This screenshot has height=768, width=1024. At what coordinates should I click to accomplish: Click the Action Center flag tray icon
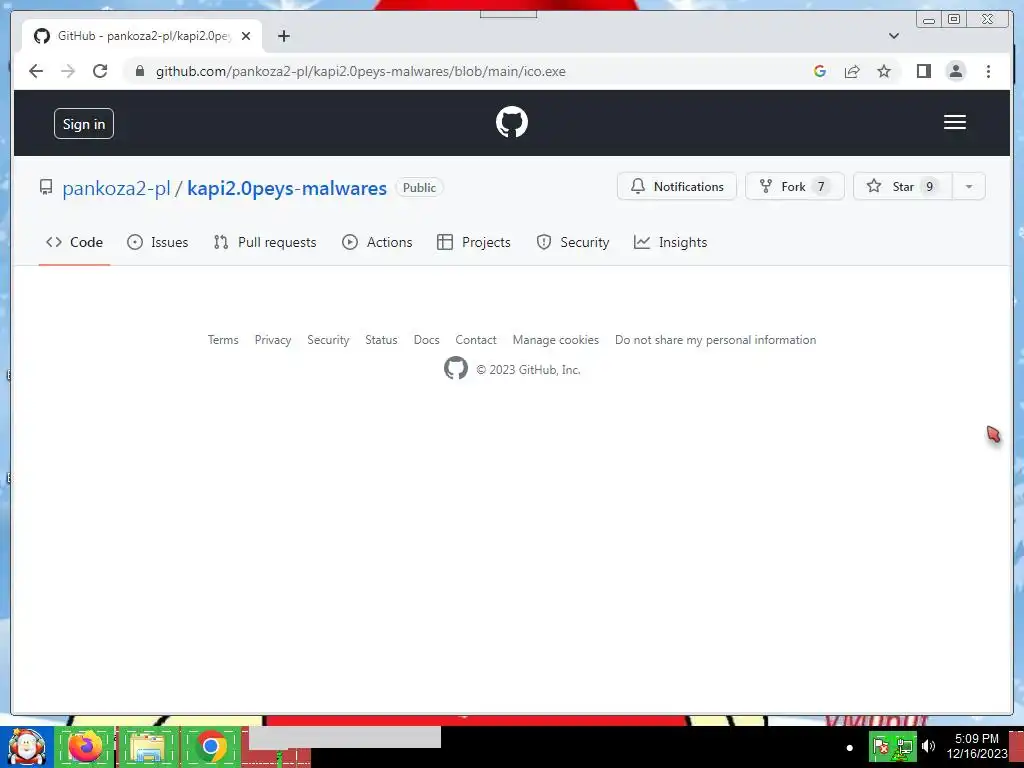[880, 746]
